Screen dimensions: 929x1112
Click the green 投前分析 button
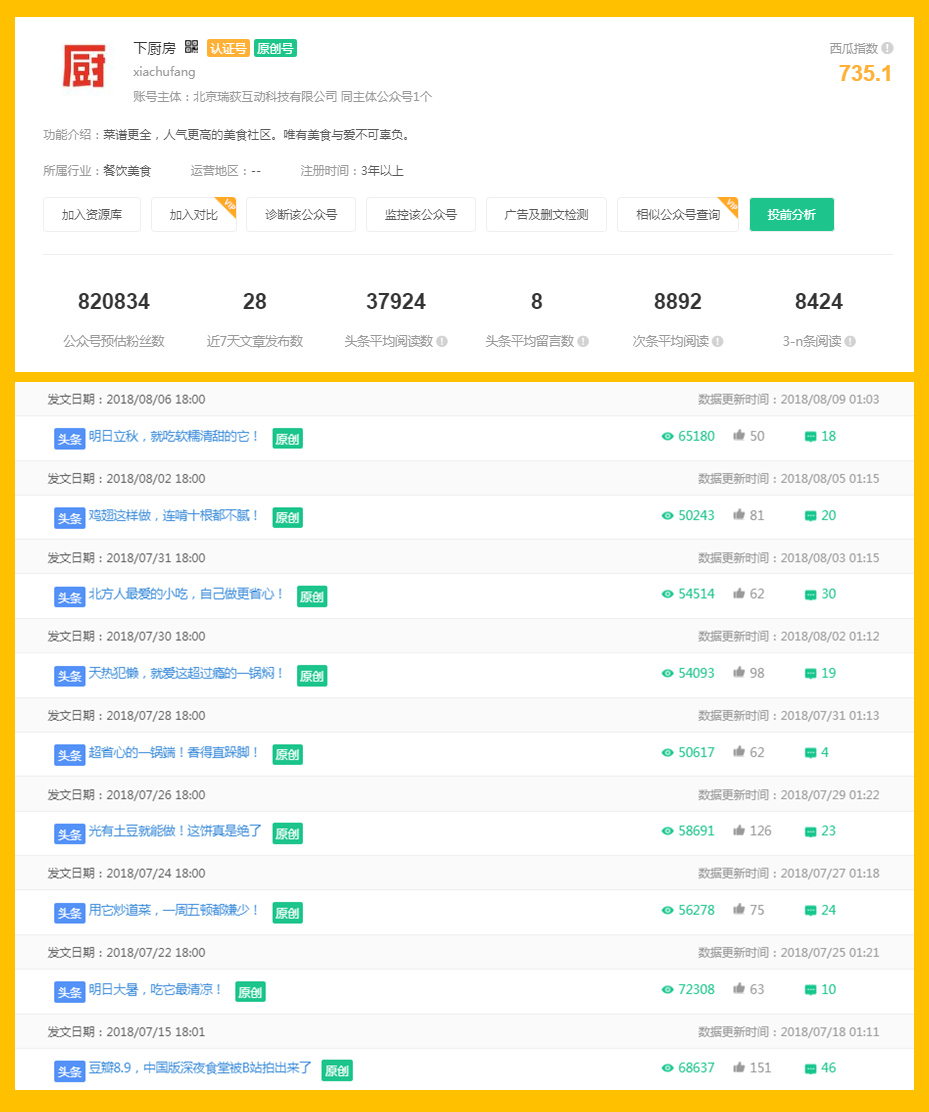tap(791, 215)
